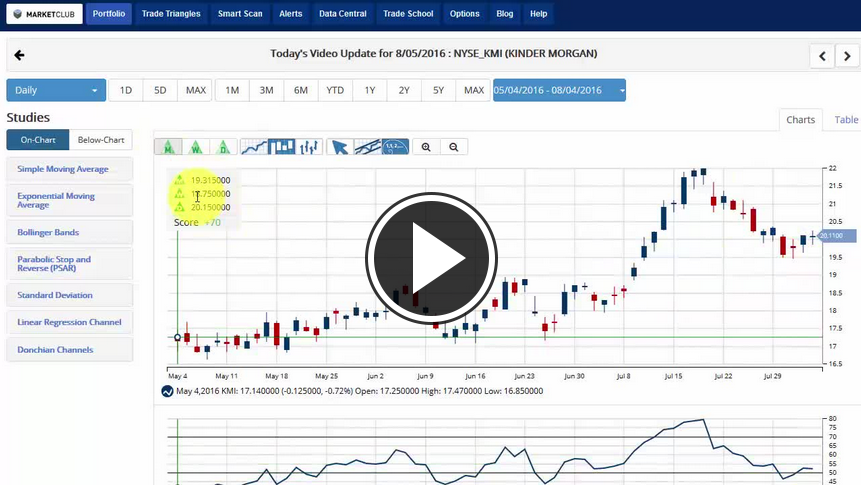Set intraday range to 5D
Screen dimensions: 861x485
coord(160,90)
